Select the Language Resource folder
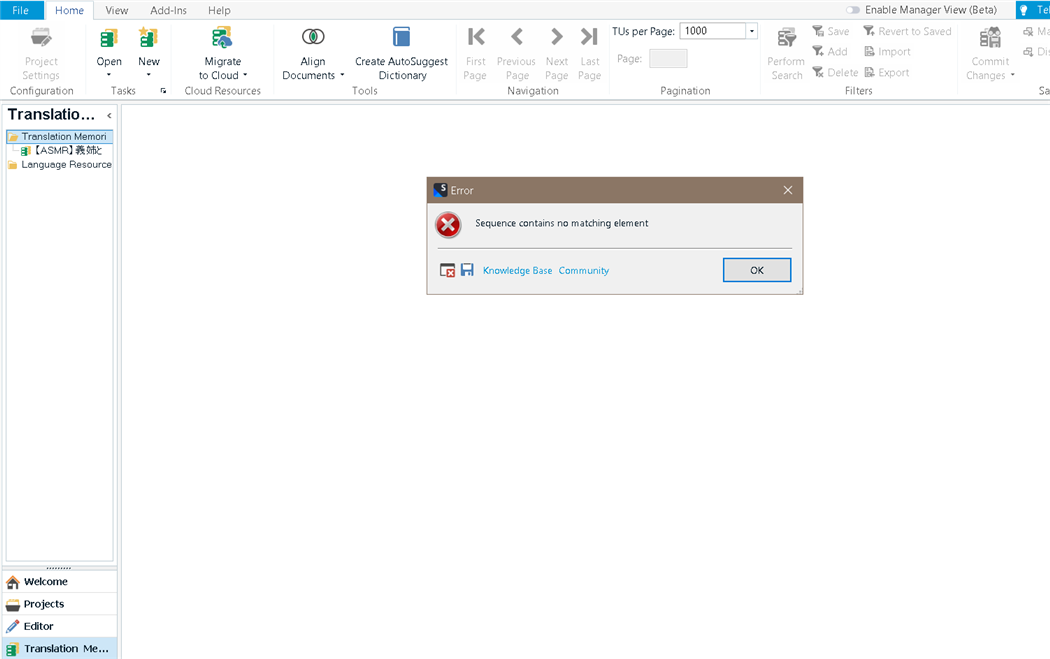This screenshot has height=659, width=1050. pyautogui.click(x=66, y=164)
